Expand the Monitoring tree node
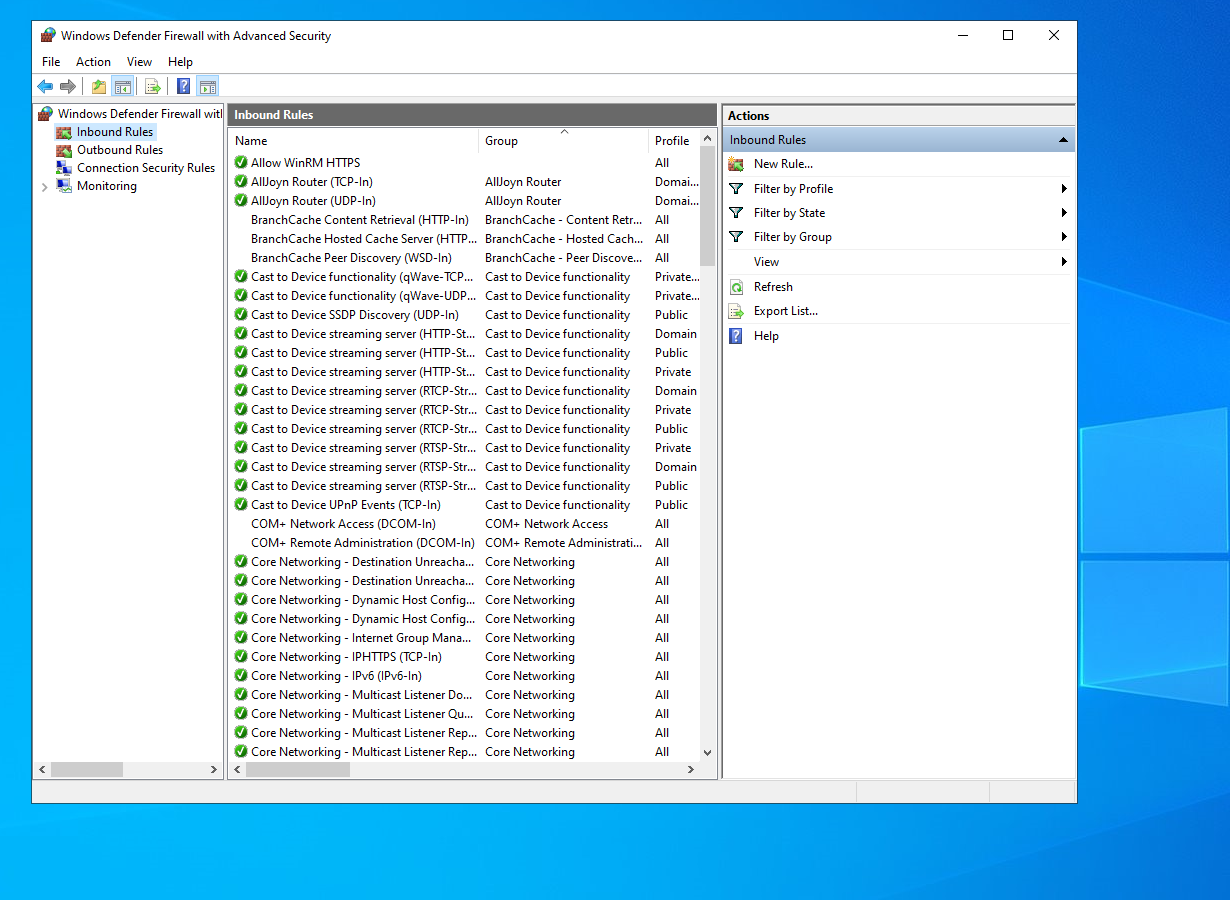This screenshot has height=900, width=1230. (44, 187)
